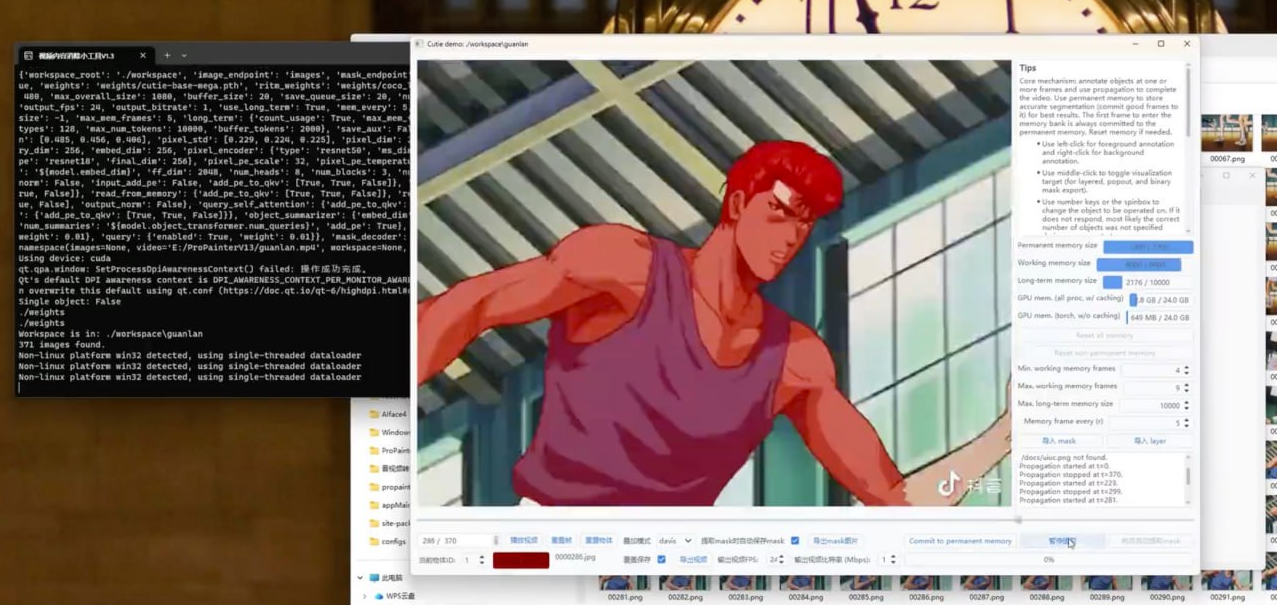Click the Memory frame every (r) spinbox
The height and width of the screenshot is (605, 1277).
[1150, 423]
